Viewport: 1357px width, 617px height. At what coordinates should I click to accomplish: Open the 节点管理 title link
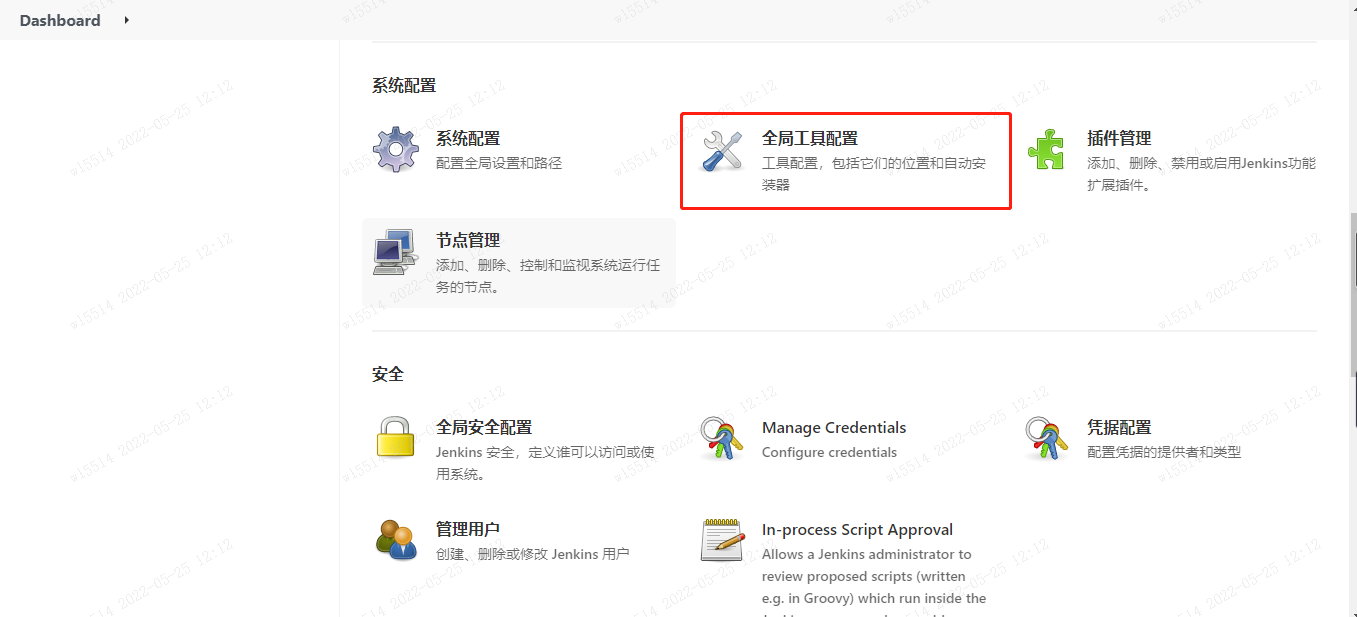point(468,240)
